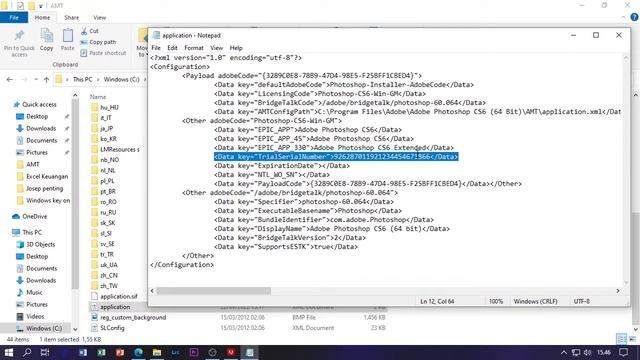Show hidden system tray icons
This screenshot has width=640, height=360.
(x=564, y=352)
